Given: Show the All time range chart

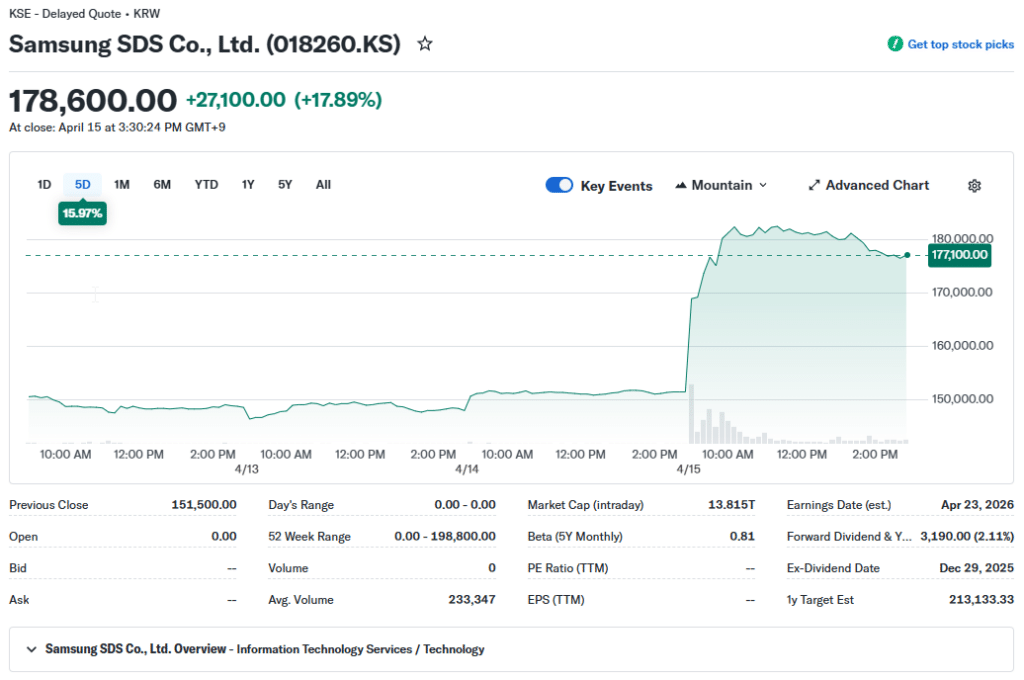Looking at the screenshot, I should [323, 185].
